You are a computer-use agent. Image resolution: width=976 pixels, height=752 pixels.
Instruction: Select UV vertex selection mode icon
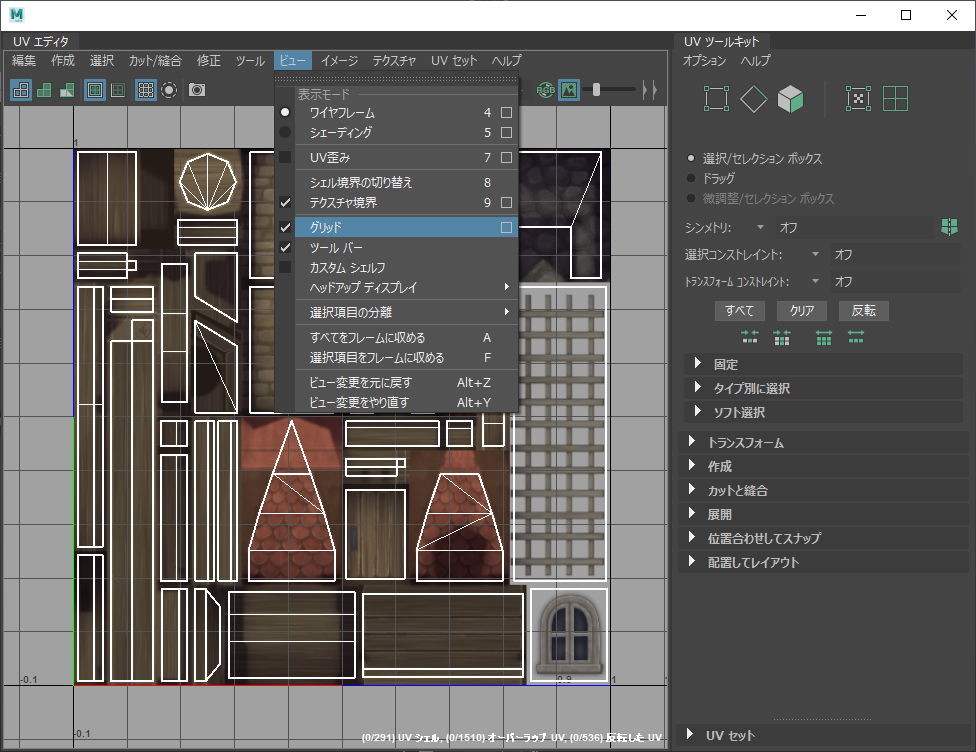(716, 98)
